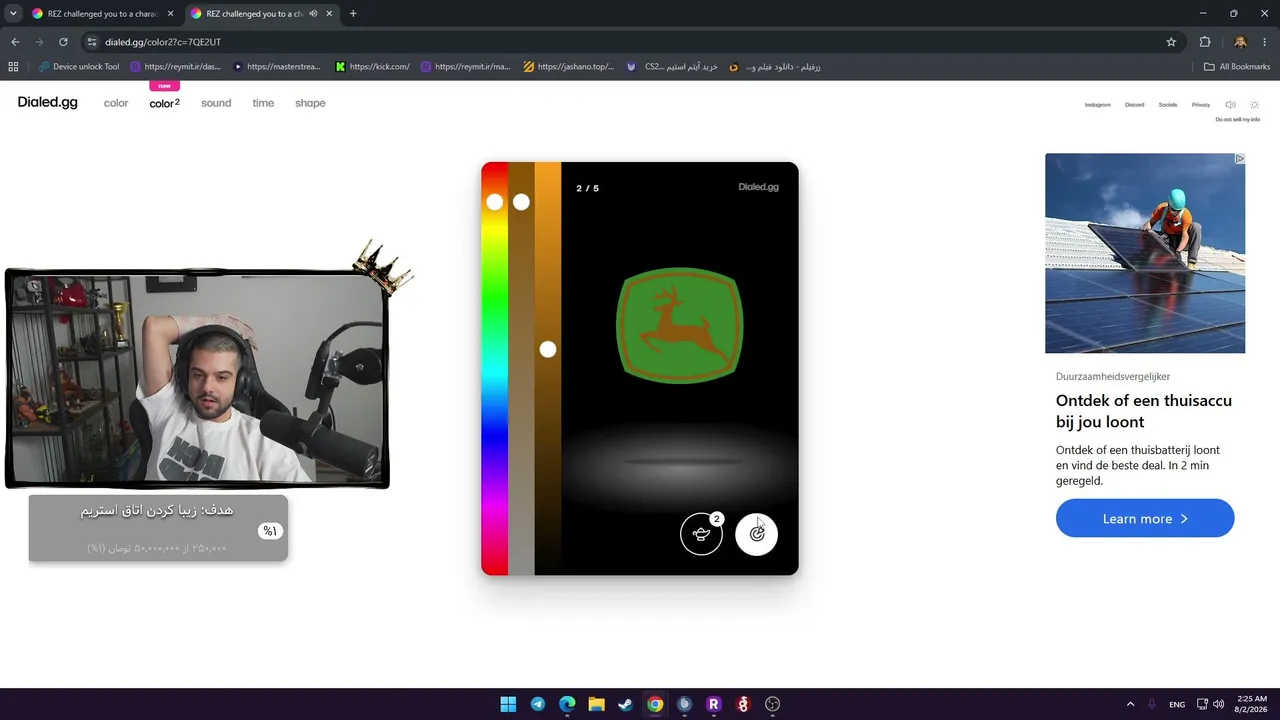
Task: Toggle site sound with speaker icon
Action: 1230,105
